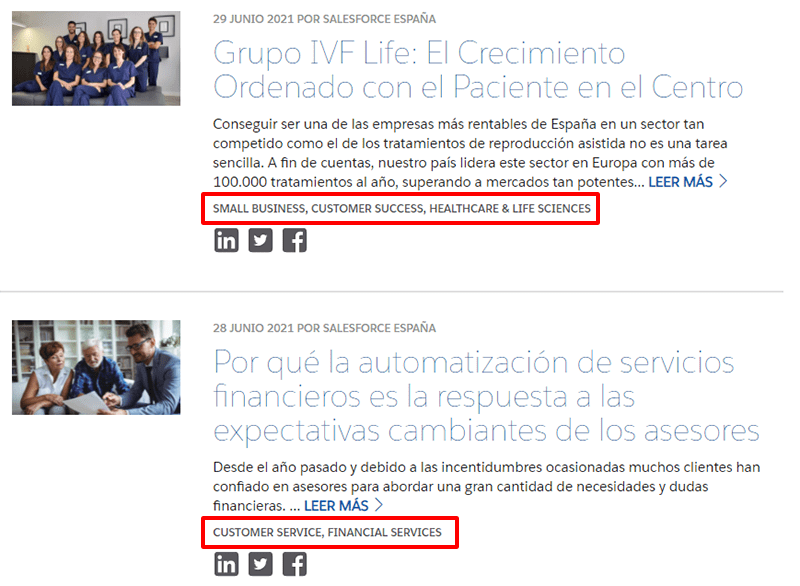
Task: Click LEER MÁS on the IVF Life article
Action: pos(680,182)
